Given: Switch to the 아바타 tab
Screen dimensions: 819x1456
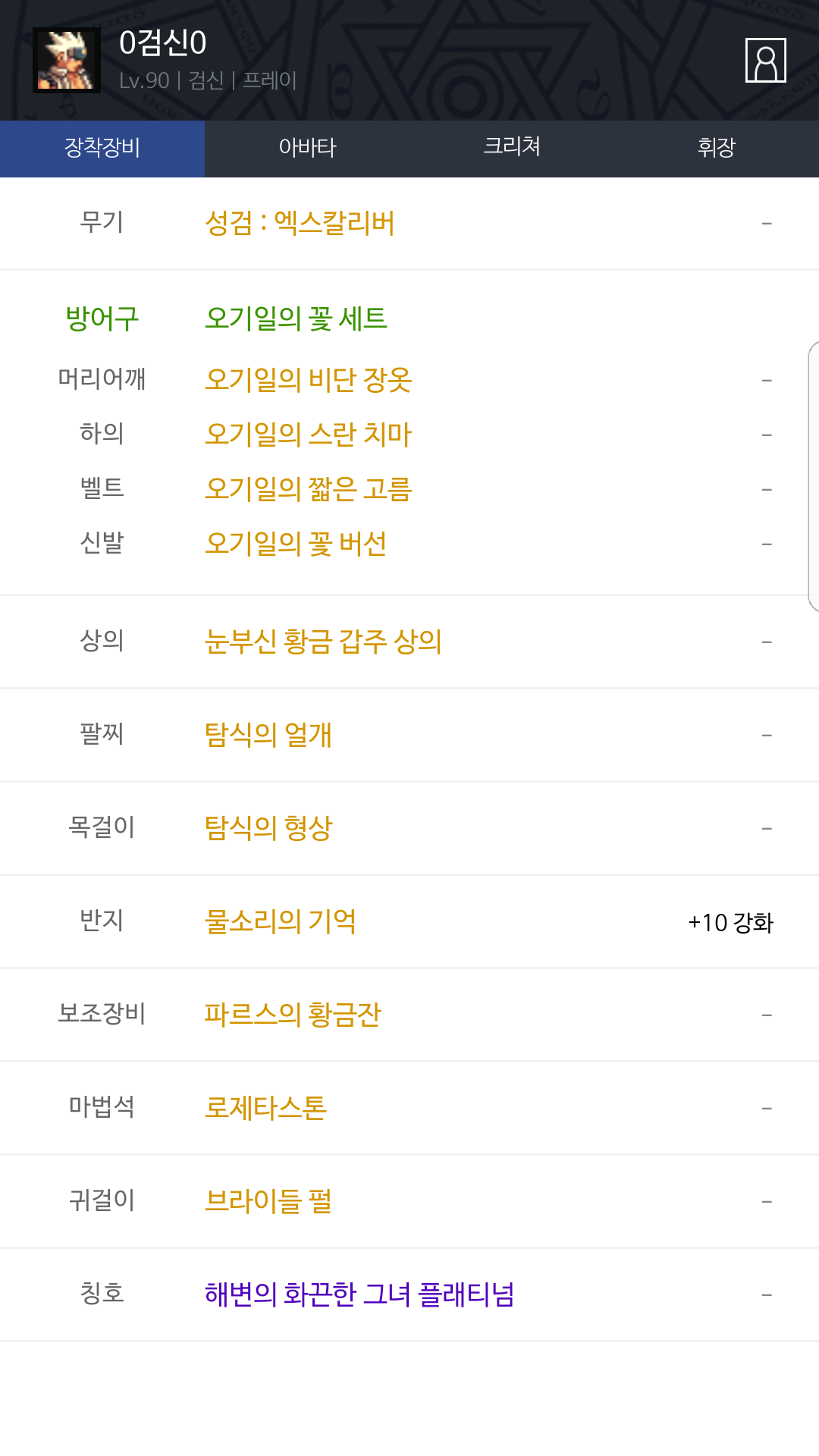Looking at the screenshot, I should click(307, 148).
